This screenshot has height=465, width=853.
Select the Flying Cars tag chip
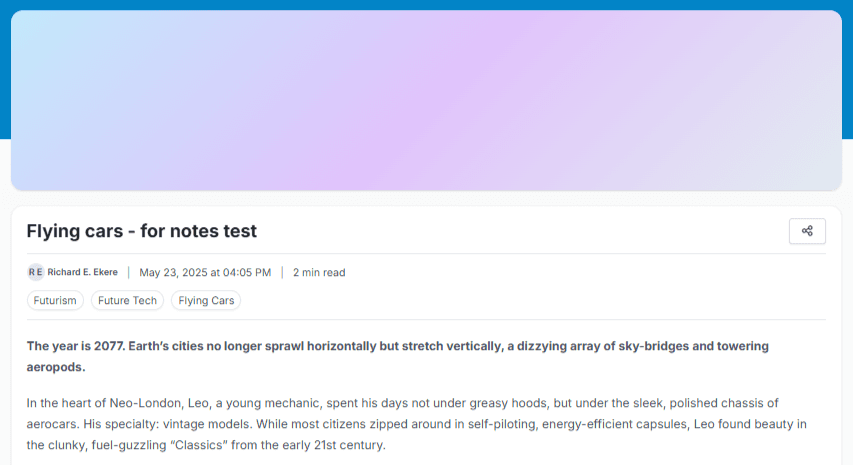(206, 300)
